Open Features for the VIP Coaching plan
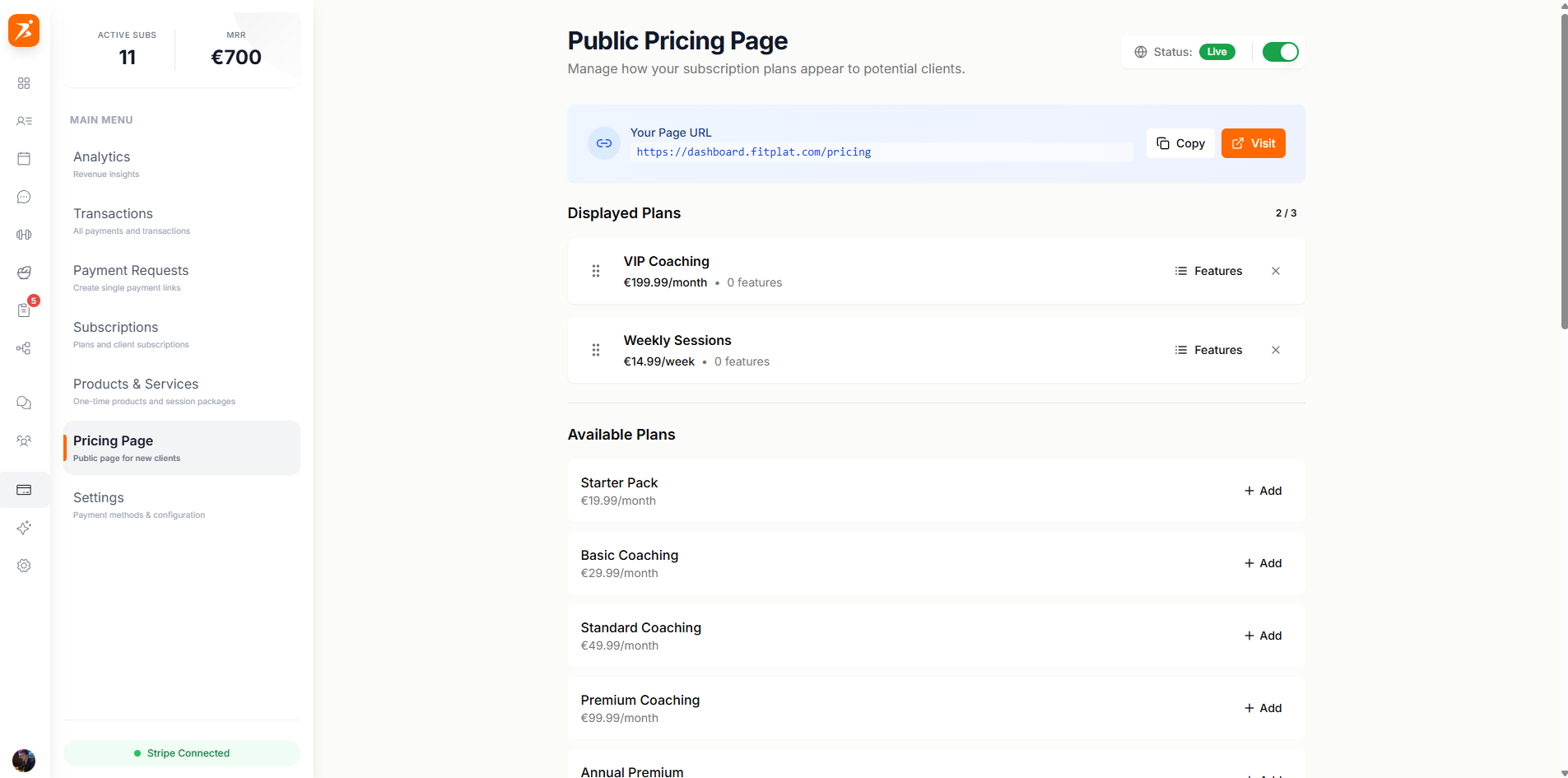This screenshot has width=1568, height=778. coord(1209,270)
